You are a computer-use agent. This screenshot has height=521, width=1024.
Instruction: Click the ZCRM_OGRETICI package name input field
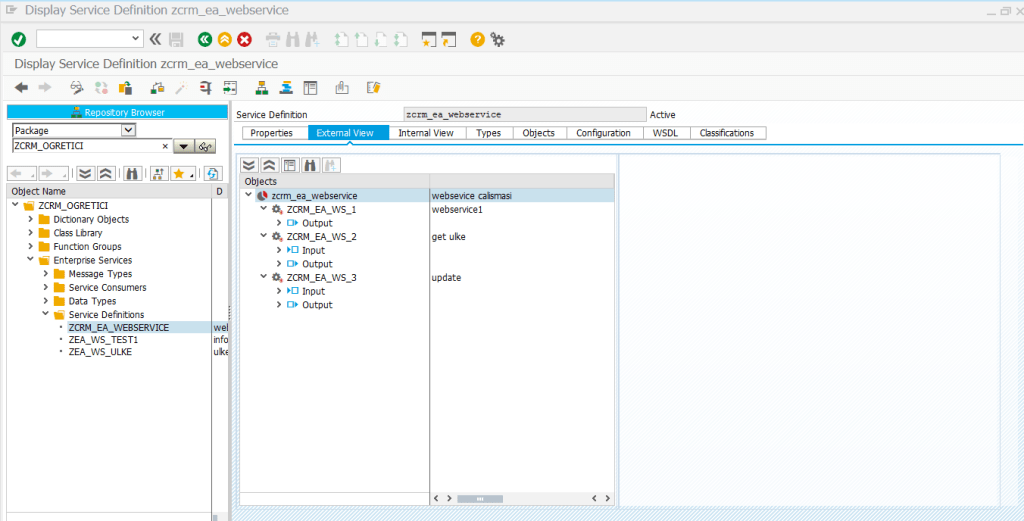pos(85,146)
